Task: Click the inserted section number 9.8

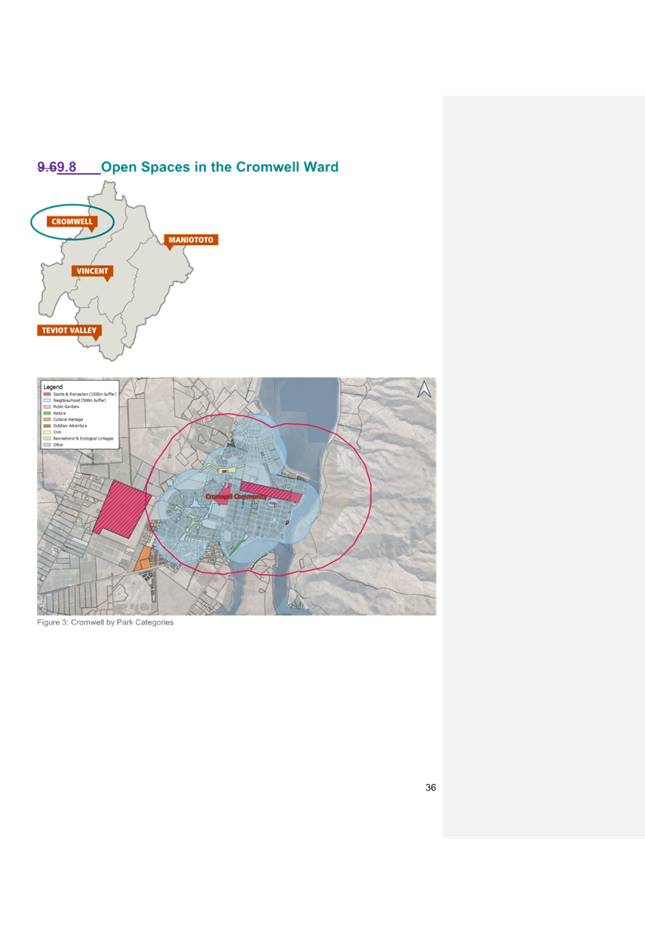Action: [x=67, y=167]
